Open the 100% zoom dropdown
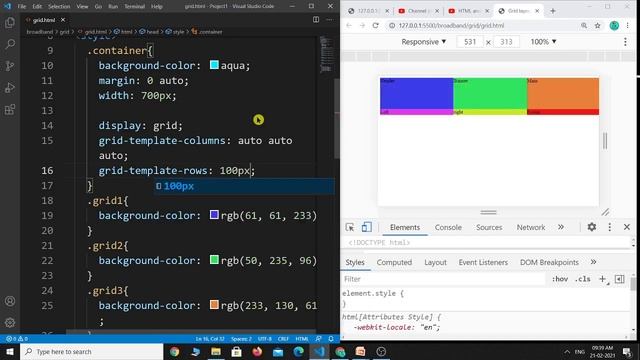The image size is (640, 360). click(543, 42)
